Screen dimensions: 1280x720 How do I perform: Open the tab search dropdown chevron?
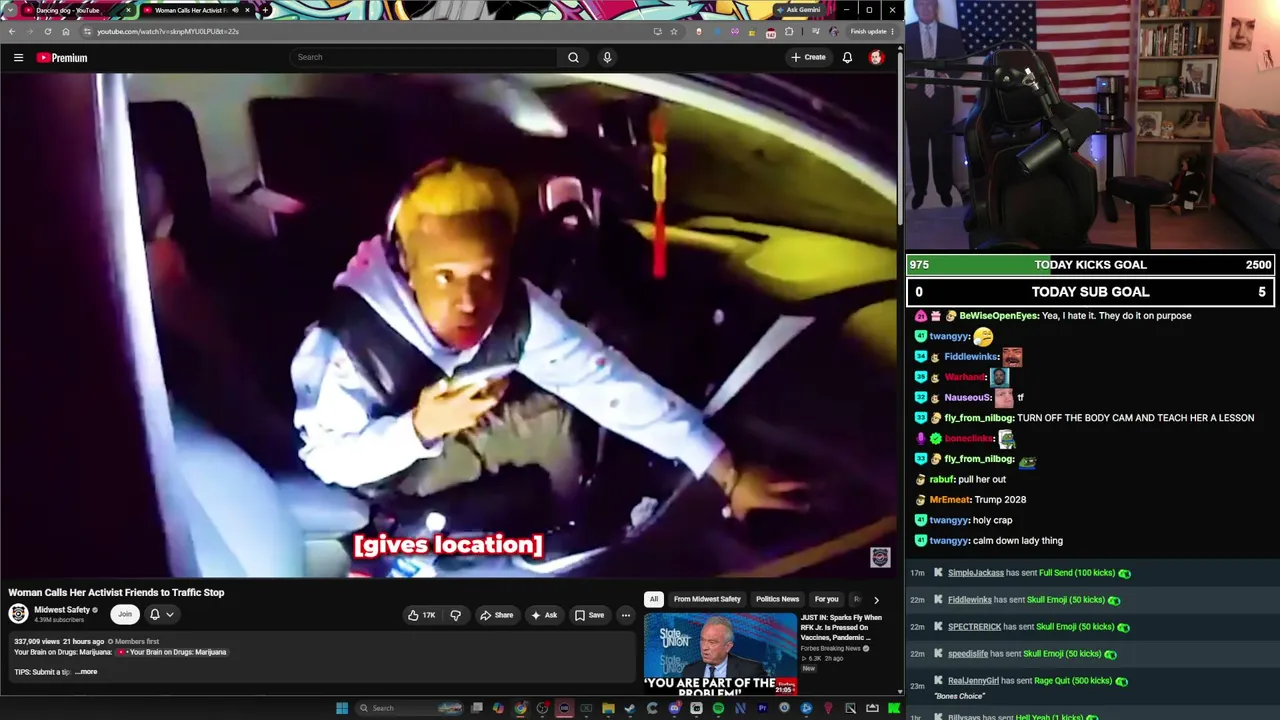tap(10, 10)
